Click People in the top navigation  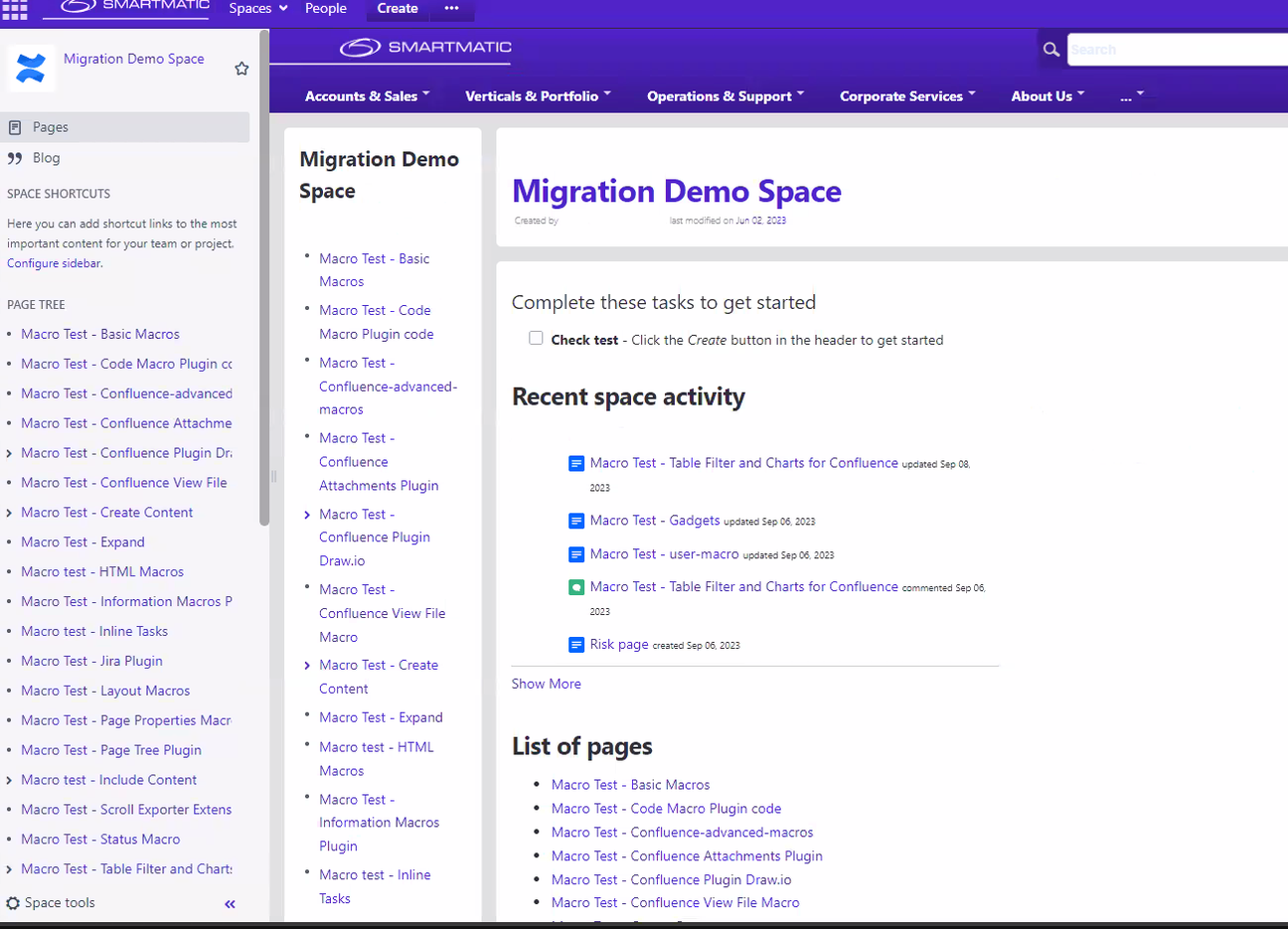point(326,9)
